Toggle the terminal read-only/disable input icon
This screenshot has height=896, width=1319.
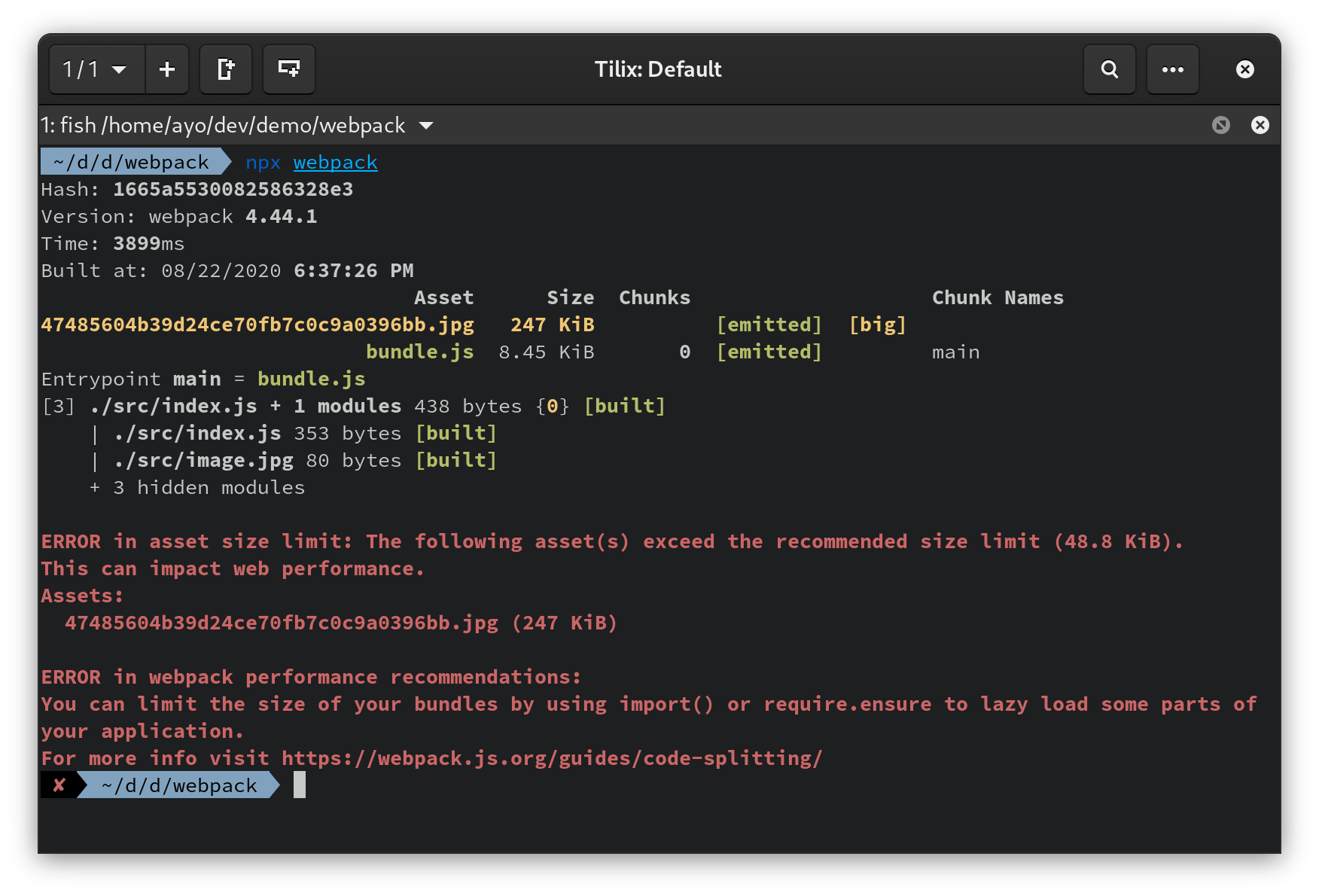coord(1221,125)
